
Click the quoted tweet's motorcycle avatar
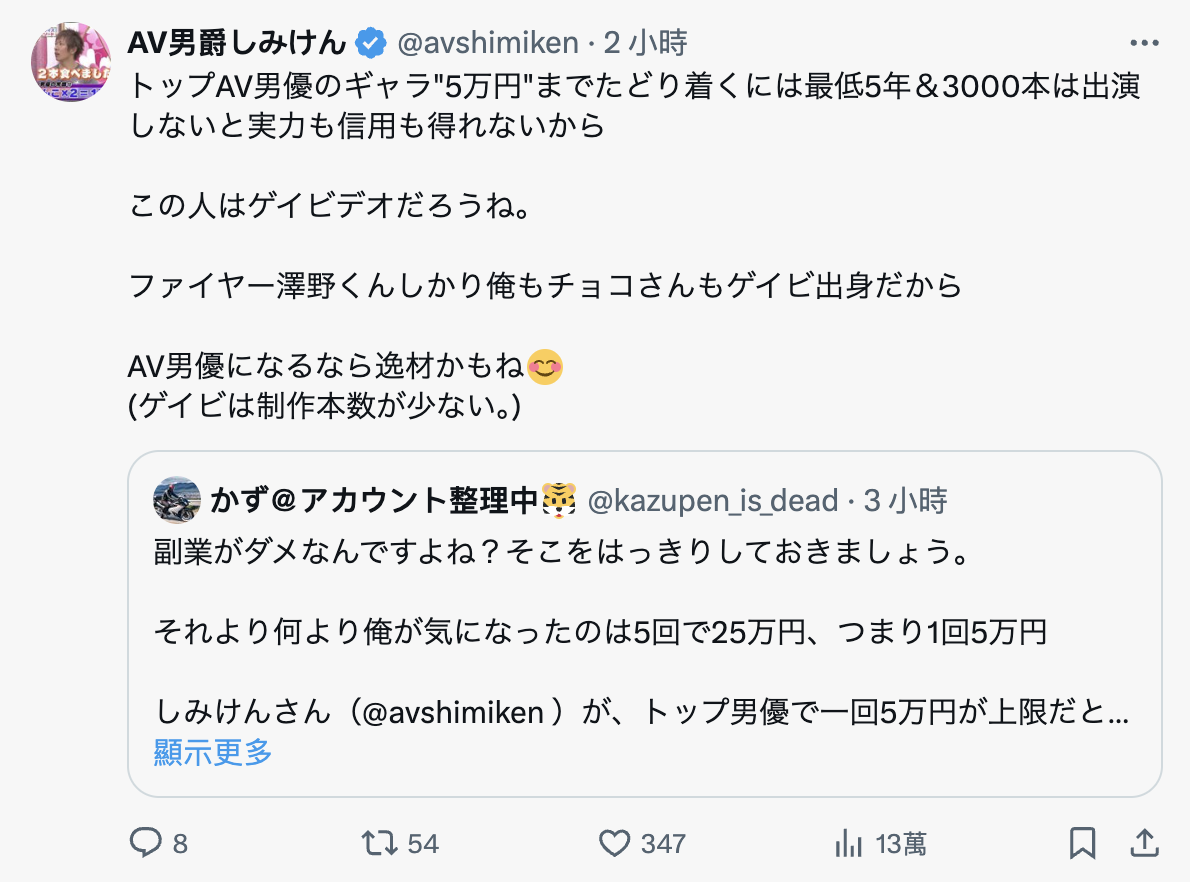coord(177,500)
